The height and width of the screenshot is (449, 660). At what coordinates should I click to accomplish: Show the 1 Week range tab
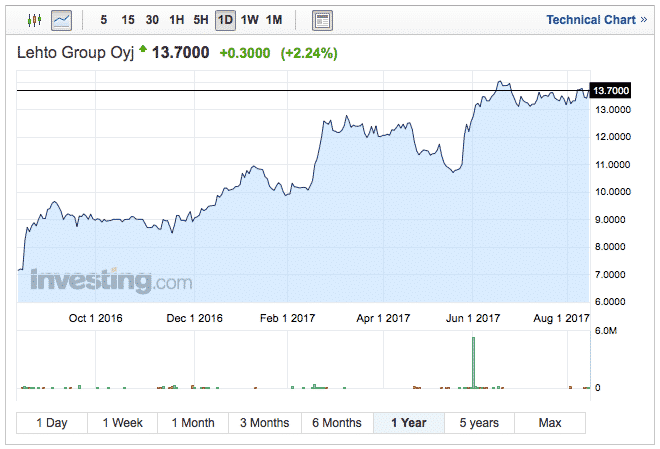point(123,423)
